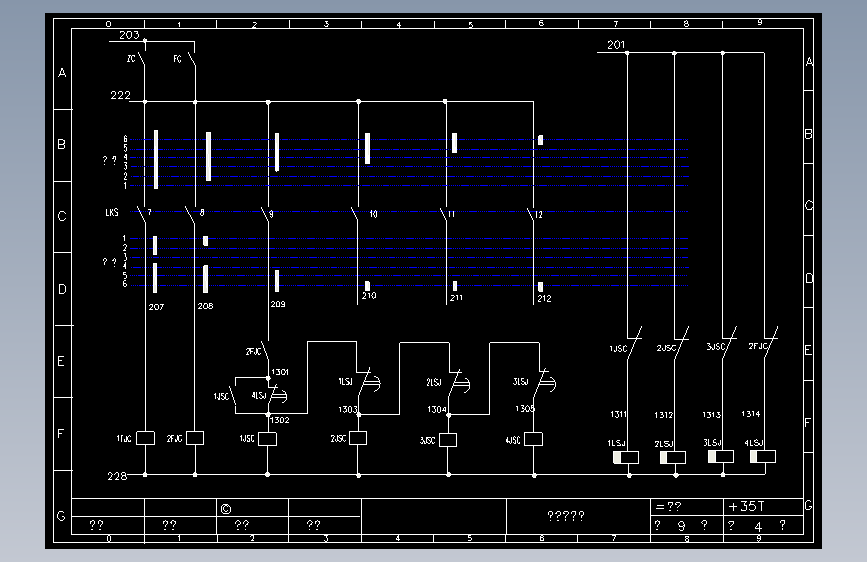Image resolution: width=867 pixels, height=562 pixels.
Task: Select node label 1303
Action: (348, 409)
